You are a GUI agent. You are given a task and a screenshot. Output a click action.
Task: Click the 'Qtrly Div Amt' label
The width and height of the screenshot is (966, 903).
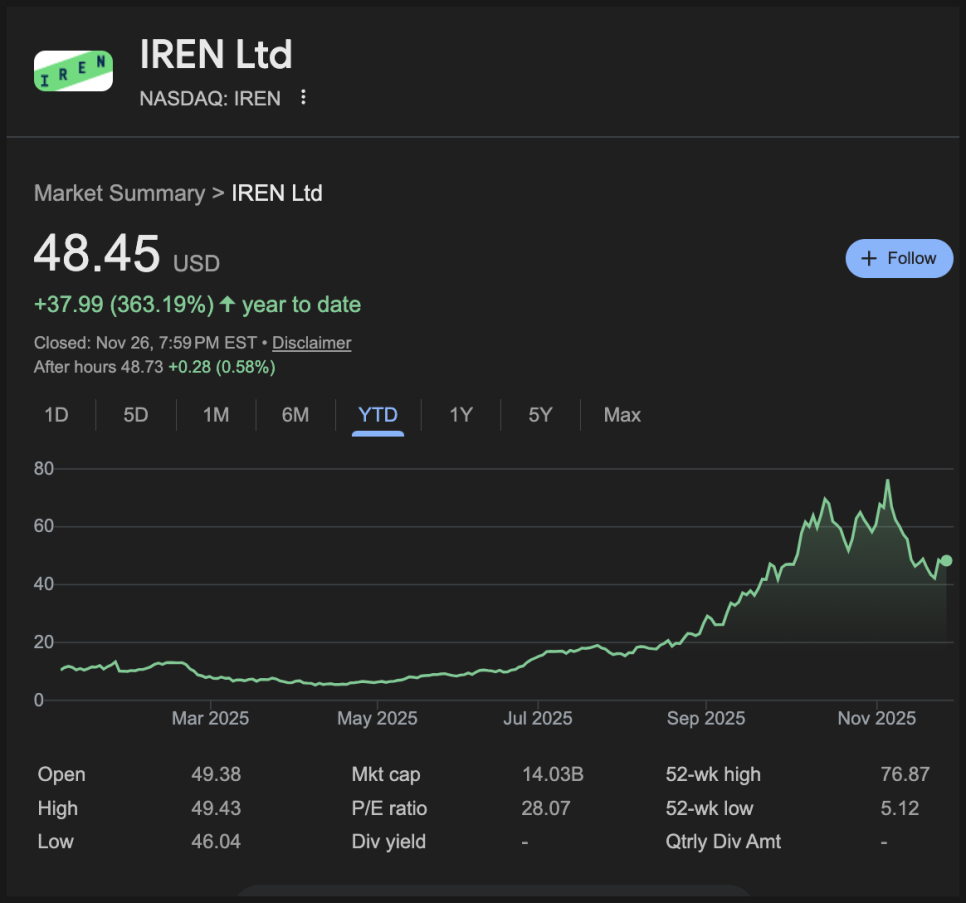coord(723,841)
